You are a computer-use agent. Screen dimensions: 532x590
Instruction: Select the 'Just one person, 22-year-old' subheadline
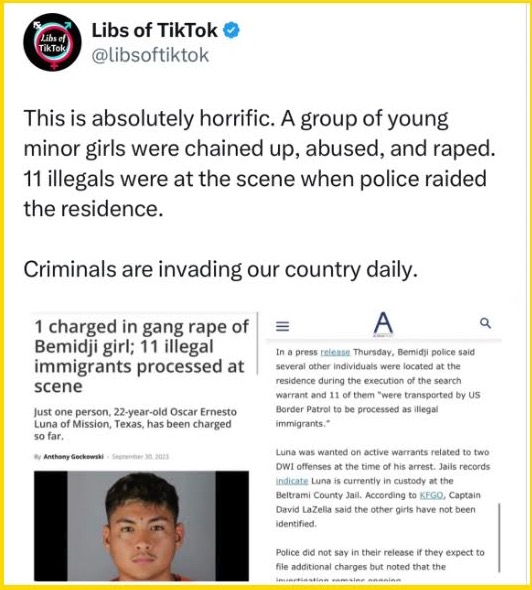[x=135, y=424]
